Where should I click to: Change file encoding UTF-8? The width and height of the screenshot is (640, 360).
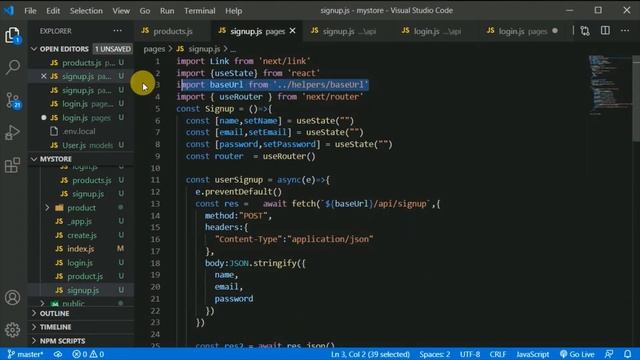470,354
